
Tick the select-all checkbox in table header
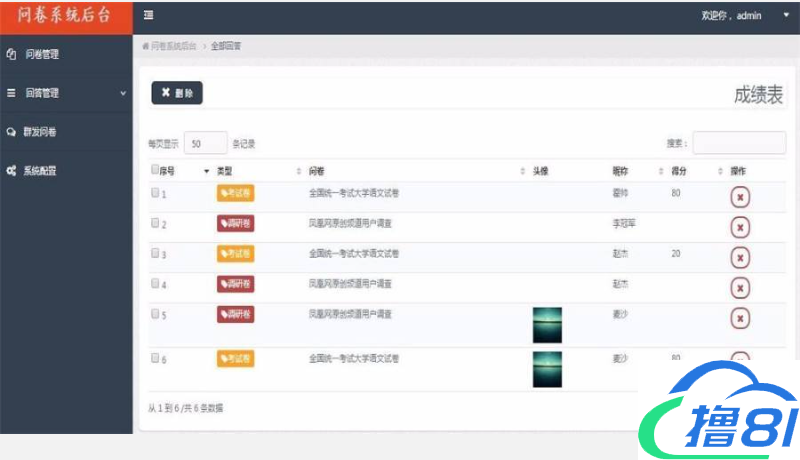pos(155,170)
